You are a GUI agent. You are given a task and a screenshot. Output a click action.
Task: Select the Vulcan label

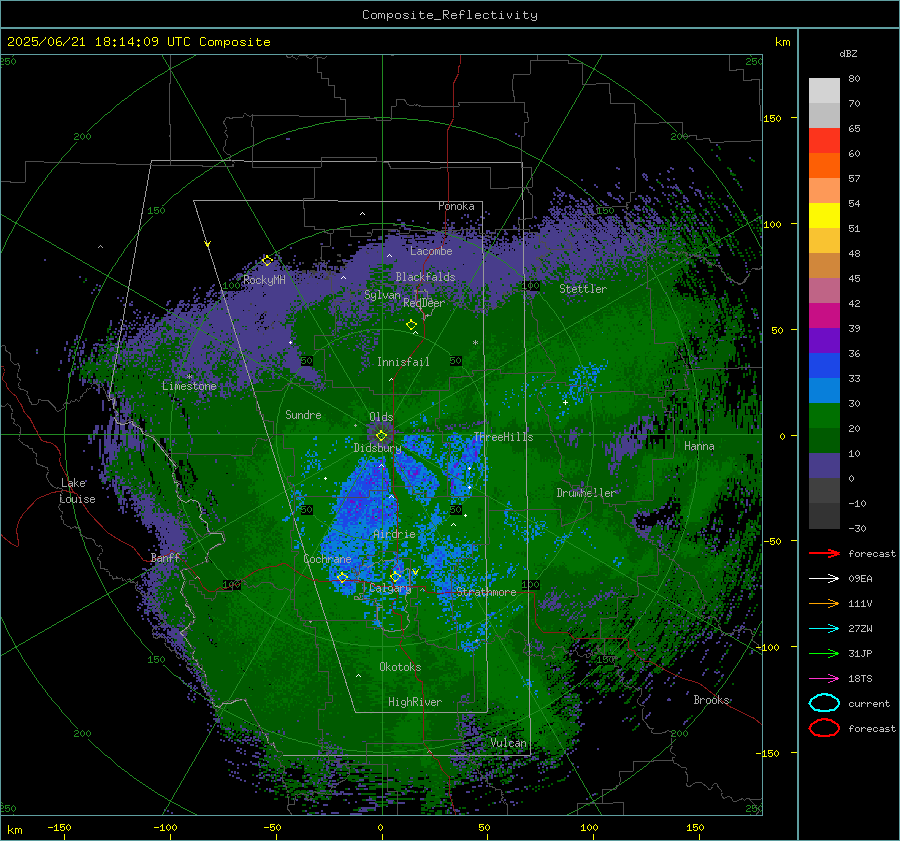tap(508, 743)
